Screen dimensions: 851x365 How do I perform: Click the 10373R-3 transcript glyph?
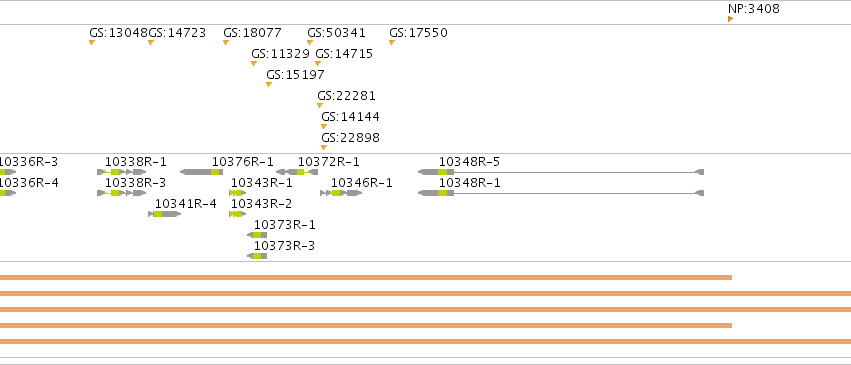tap(257, 255)
